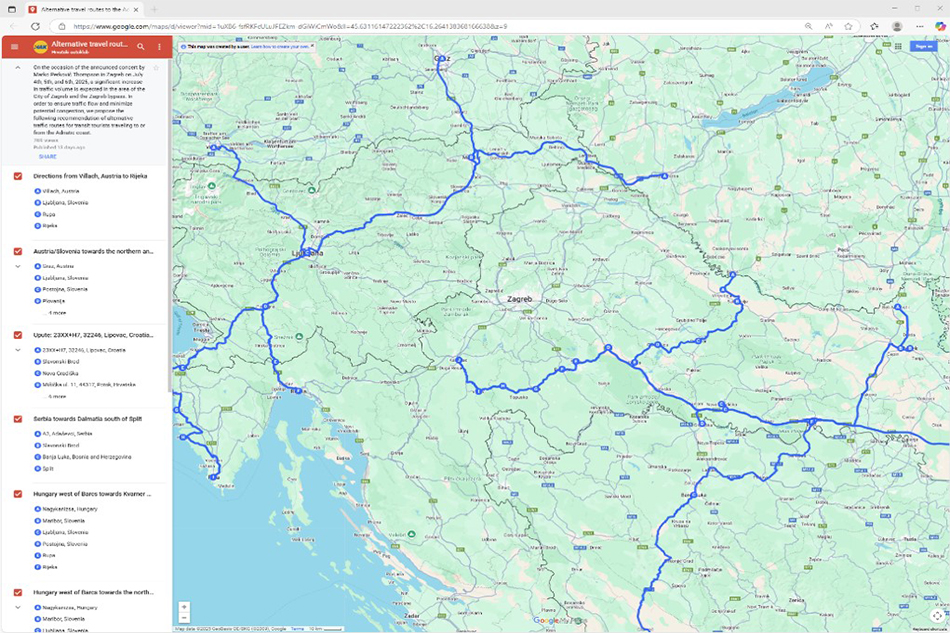Zoom in on the map
Viewport: 950px width, 633px height.
coord(184,606)
